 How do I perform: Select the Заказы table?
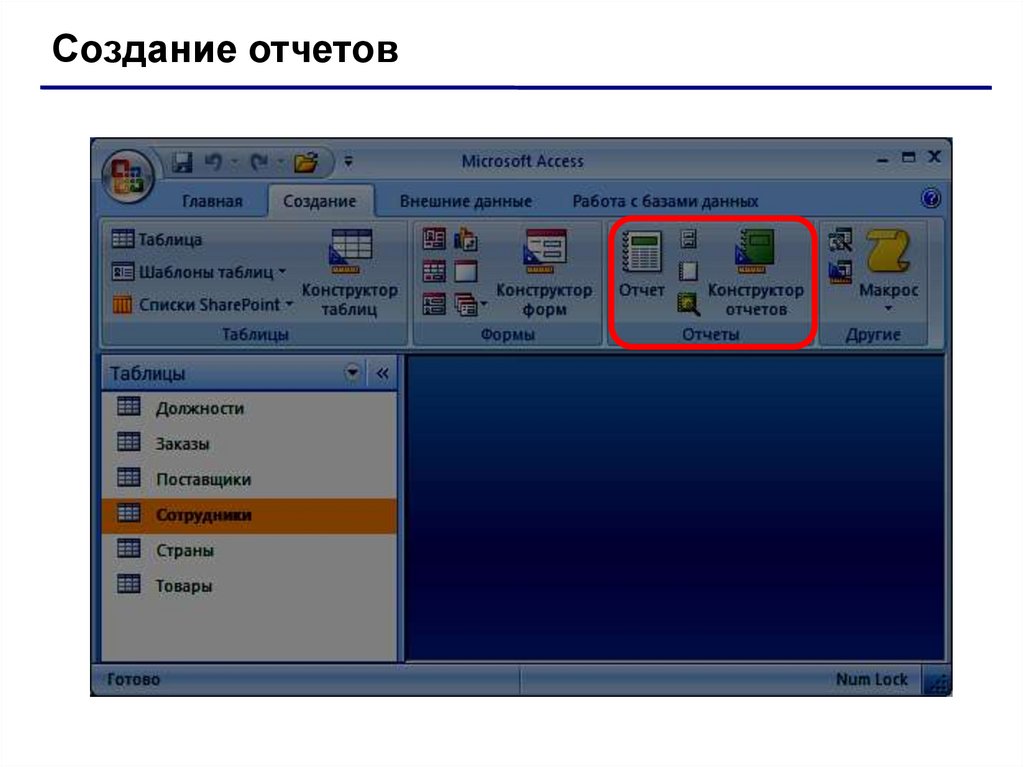pyautogui.click(x=249, y=444)
